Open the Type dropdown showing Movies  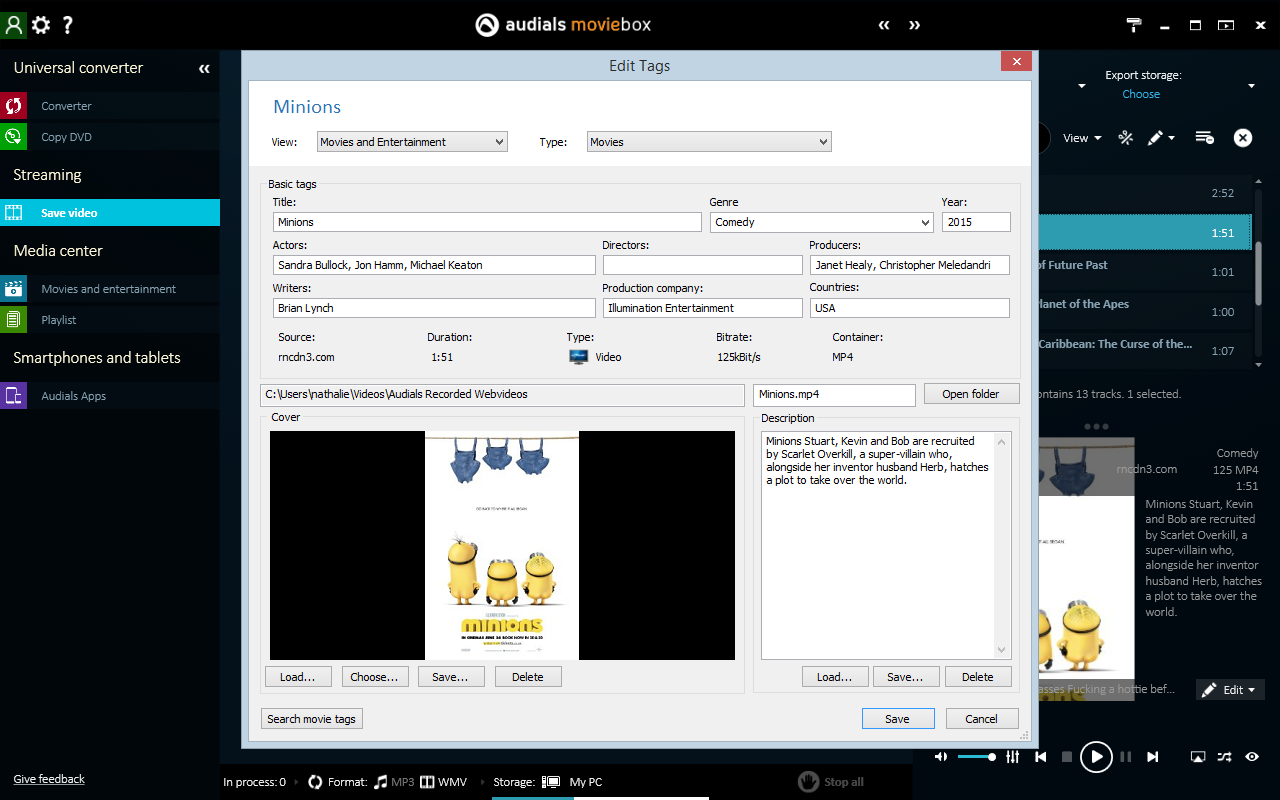point(709,142)
